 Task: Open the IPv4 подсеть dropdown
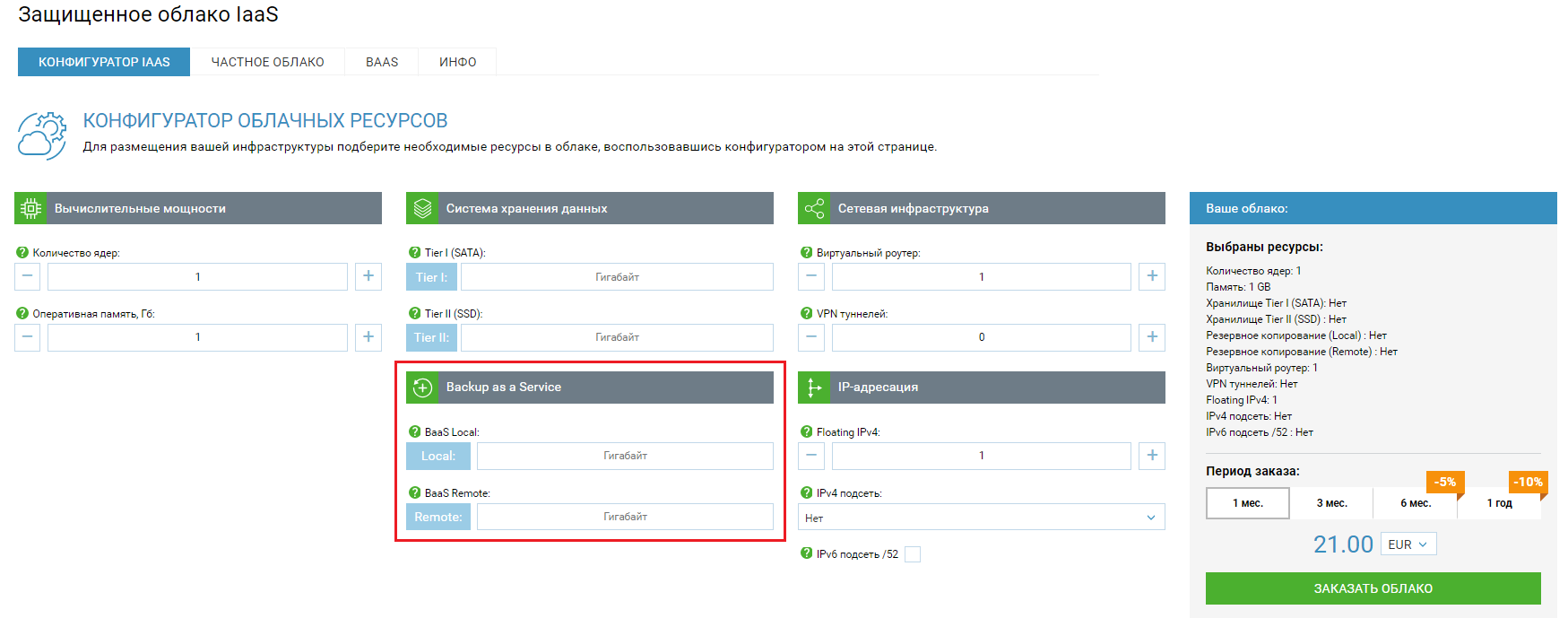[x=981, y=518]
